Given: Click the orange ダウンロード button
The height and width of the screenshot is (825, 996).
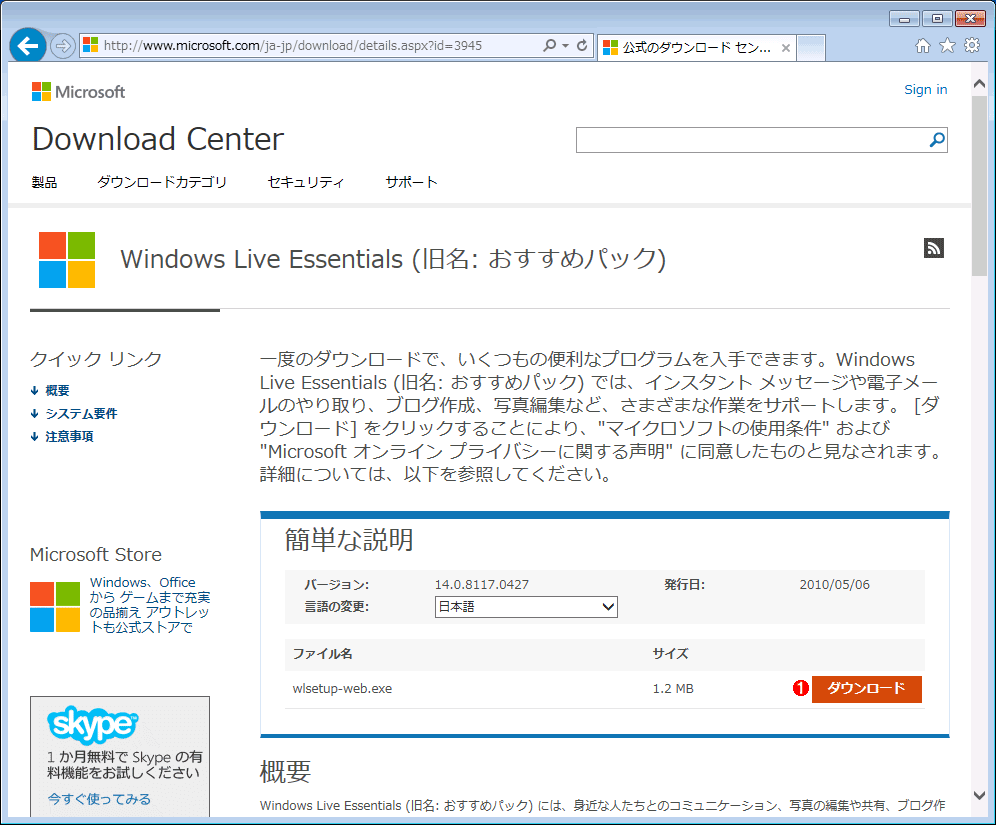Looking at the screenshot, I should 866,689.
